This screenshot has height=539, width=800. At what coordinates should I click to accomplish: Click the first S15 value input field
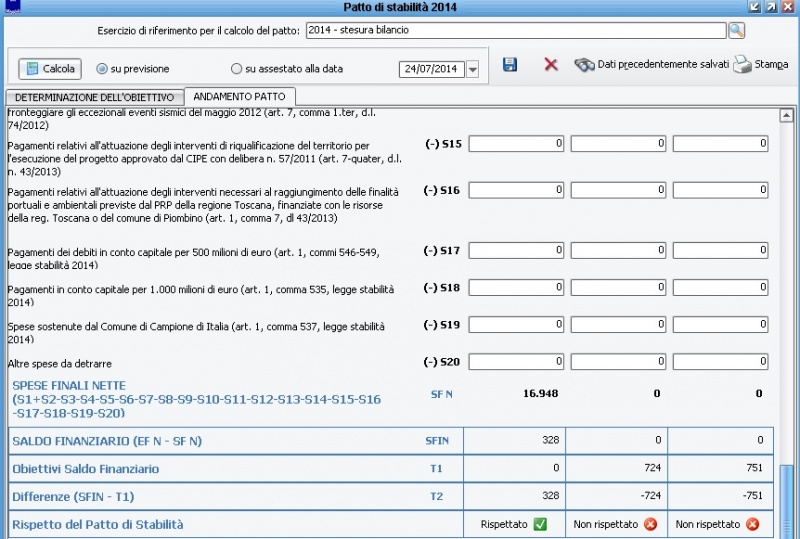coord(516,144)
